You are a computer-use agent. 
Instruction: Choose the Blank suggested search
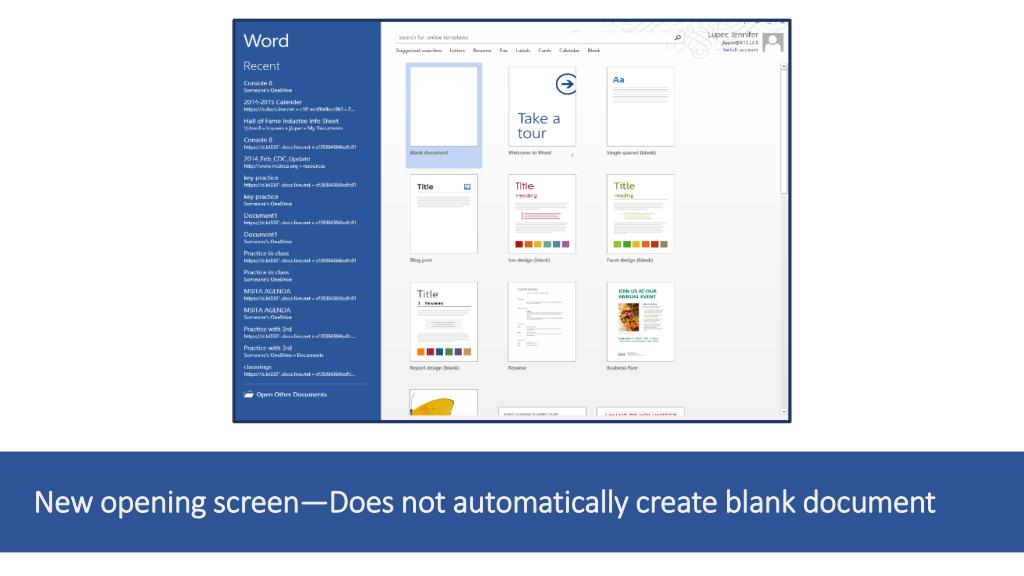[x=594, y=50]
